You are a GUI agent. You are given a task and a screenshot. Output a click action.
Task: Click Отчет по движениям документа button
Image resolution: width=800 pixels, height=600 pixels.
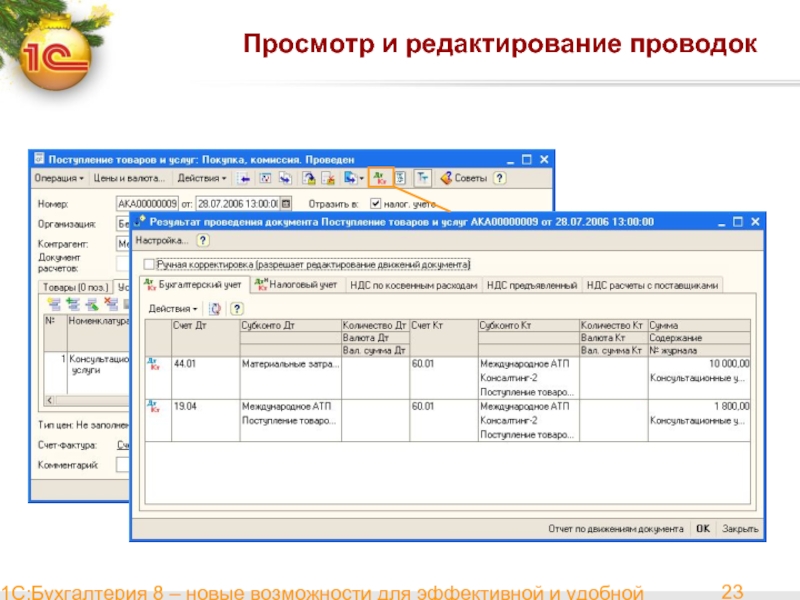tap(616, 529)
